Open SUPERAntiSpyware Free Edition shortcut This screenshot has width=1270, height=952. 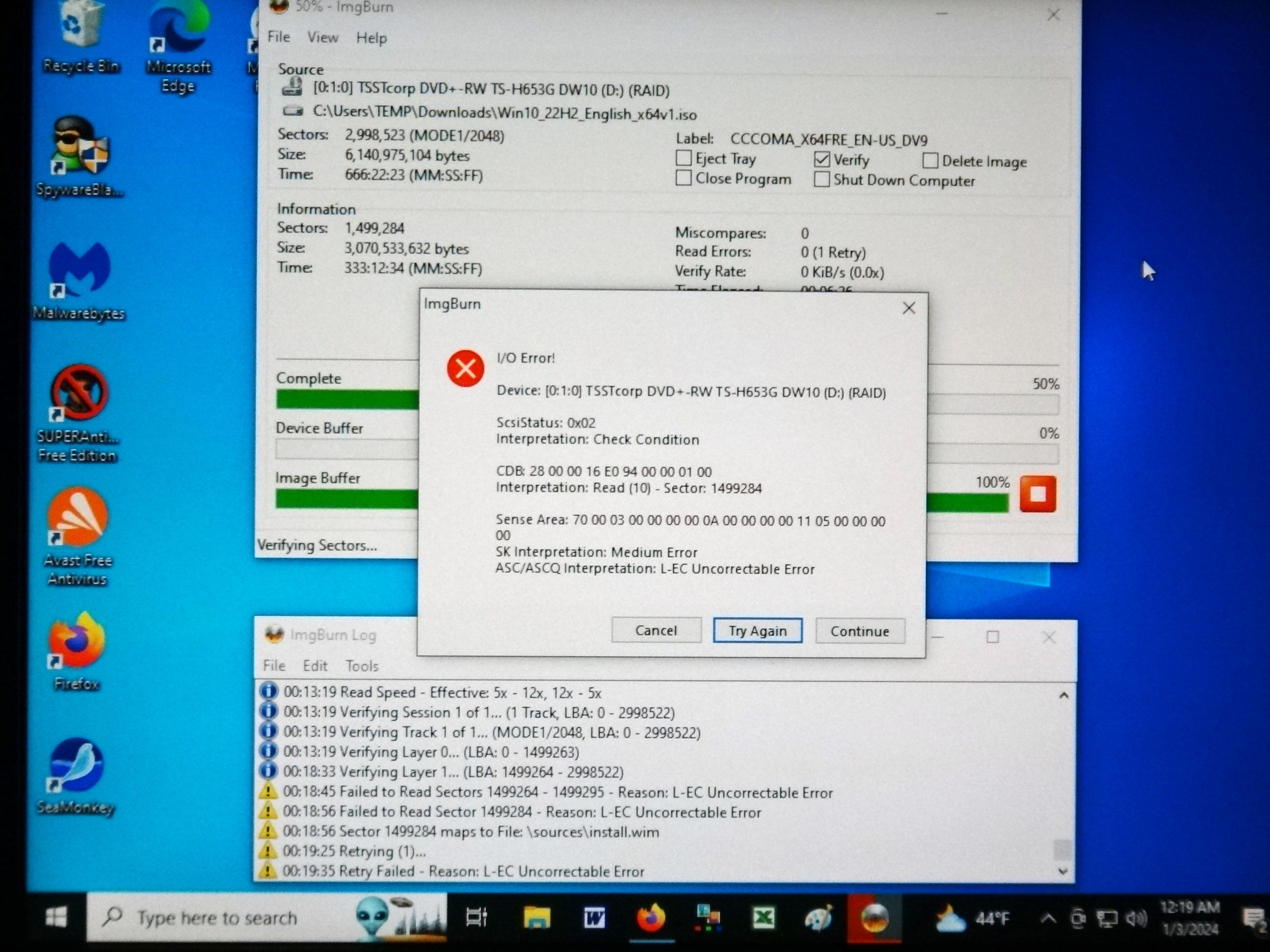coord(78,413)
